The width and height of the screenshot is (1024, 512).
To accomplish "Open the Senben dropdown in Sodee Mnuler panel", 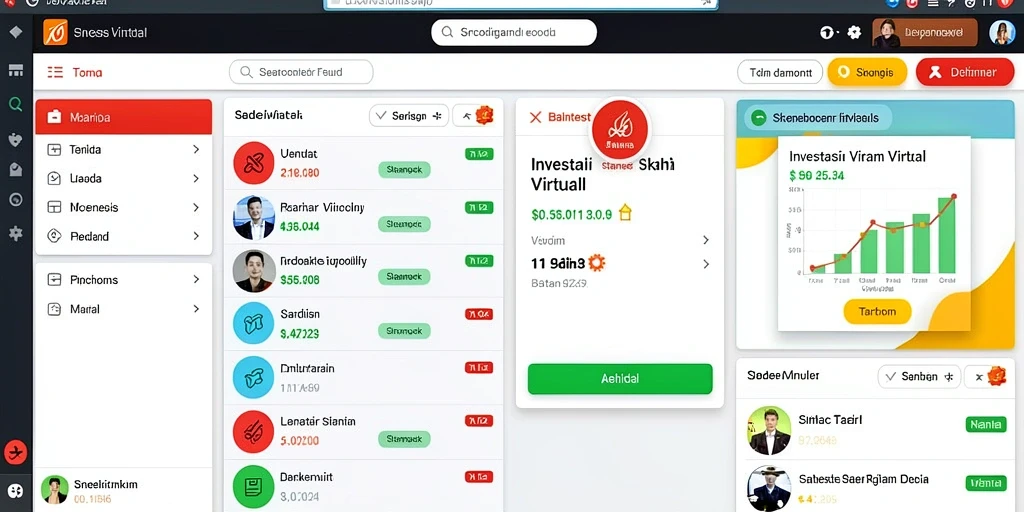I will pos(920,377).
